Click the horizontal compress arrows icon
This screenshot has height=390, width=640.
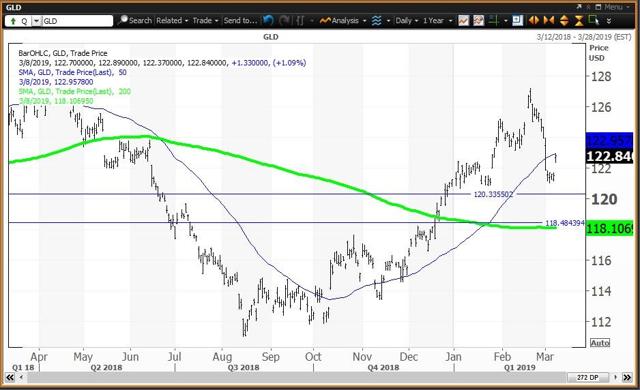pyautogui.click(x=549, y=20)
